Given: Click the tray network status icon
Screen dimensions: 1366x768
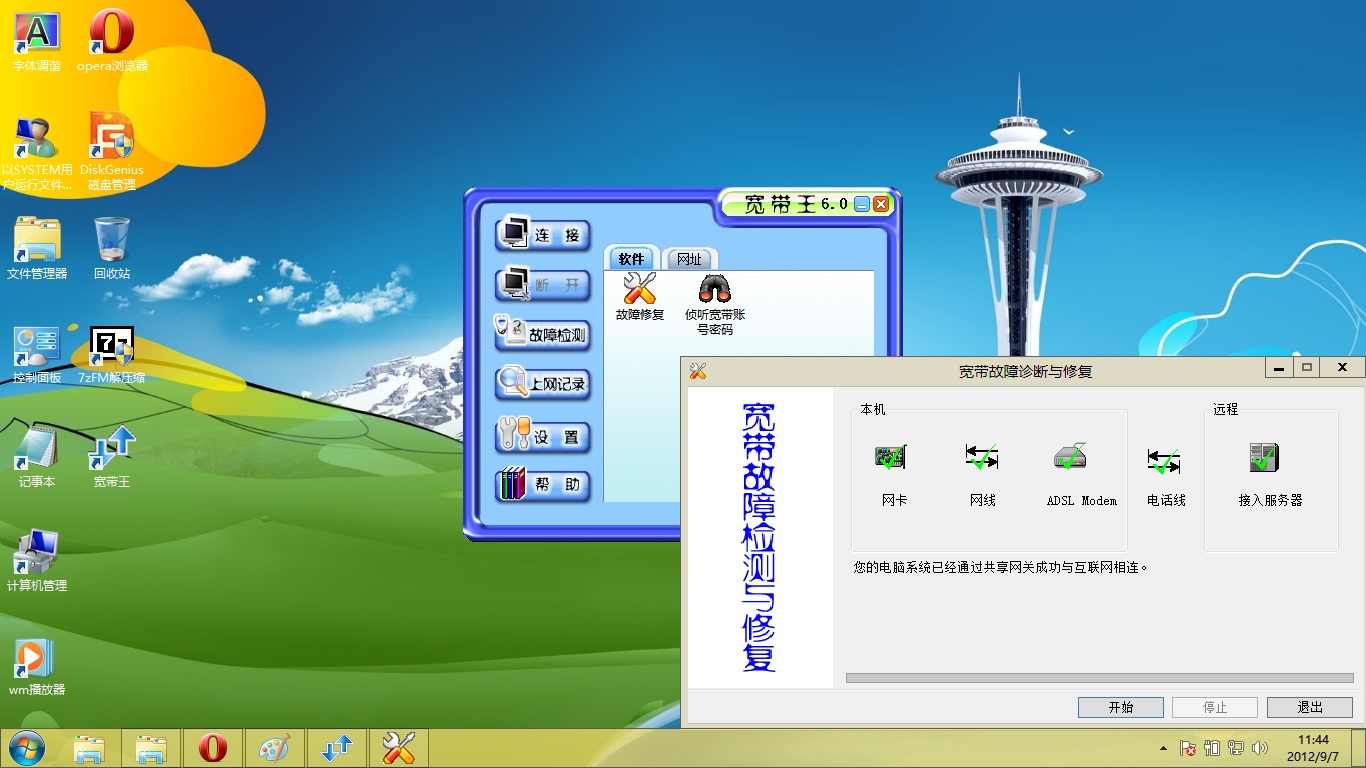Looking at the screenshot, I should (x=1236, y=748).
